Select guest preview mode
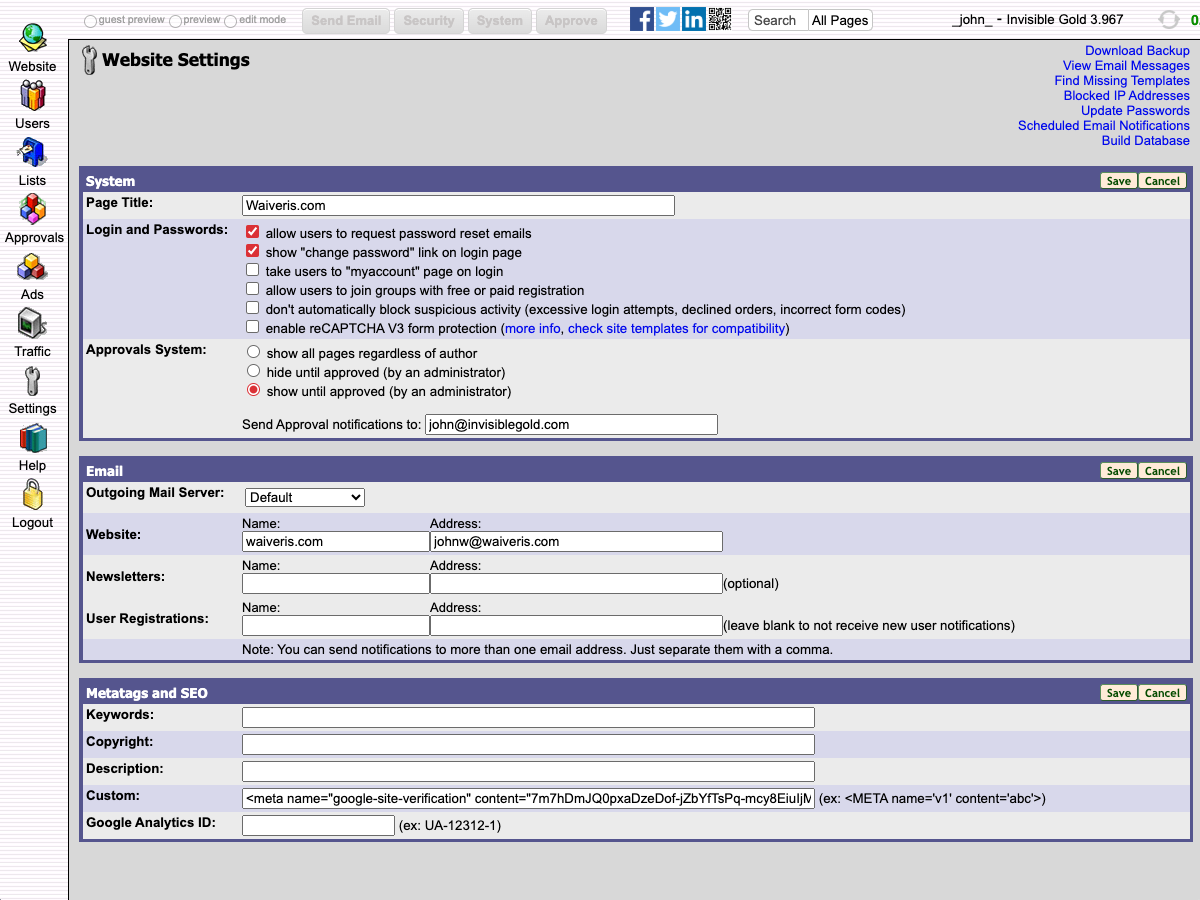 point(91,21)
